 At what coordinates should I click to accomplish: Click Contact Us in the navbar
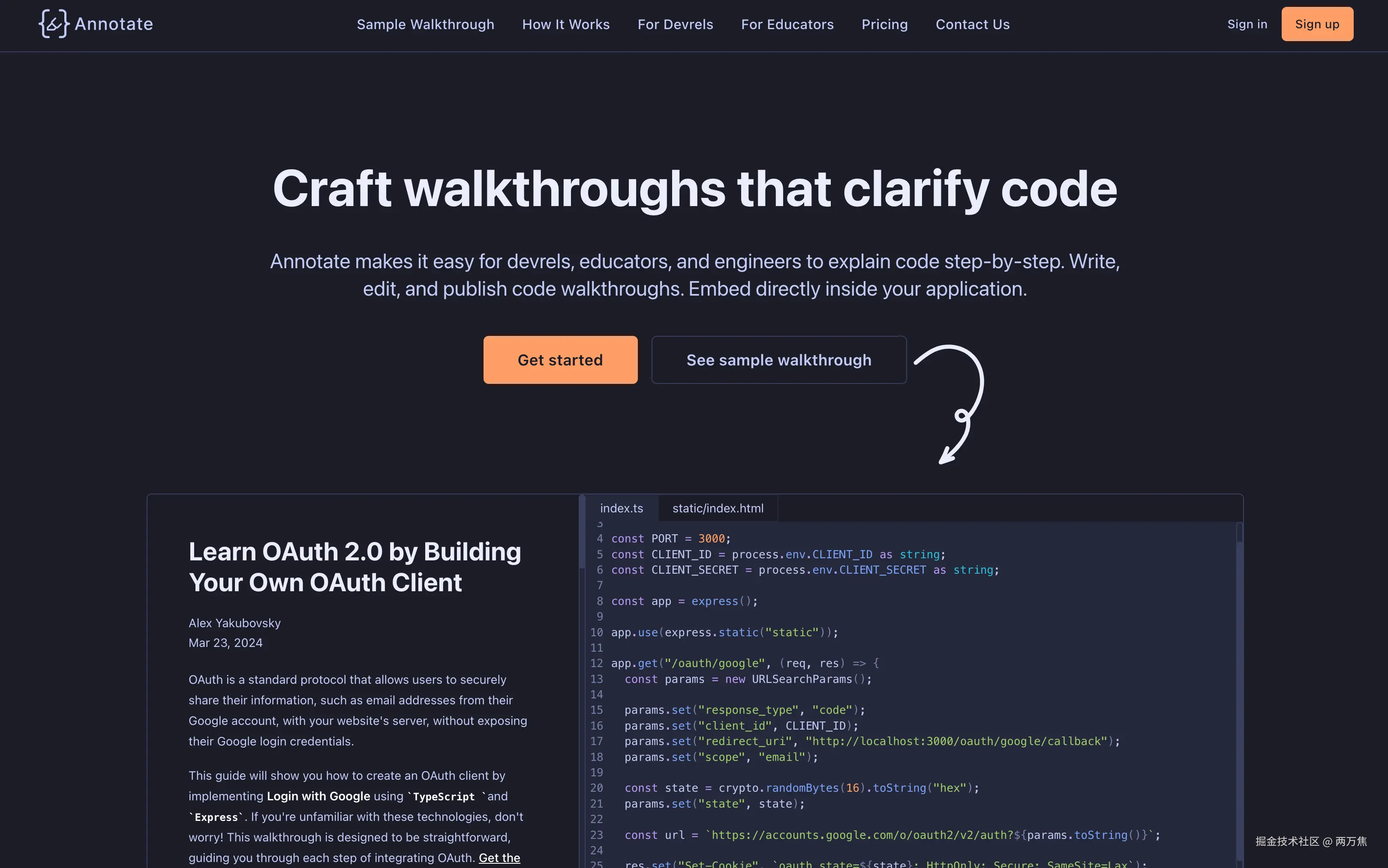pos(972,24)
